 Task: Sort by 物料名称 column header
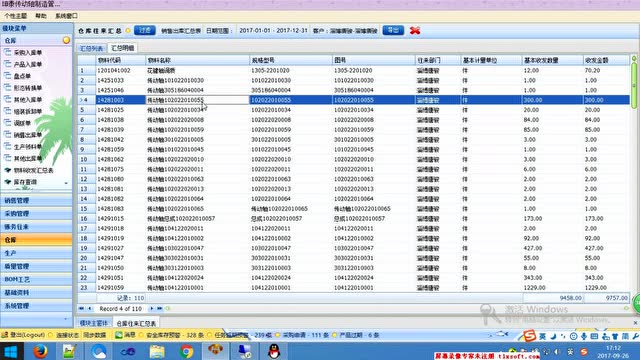[197, 60]
